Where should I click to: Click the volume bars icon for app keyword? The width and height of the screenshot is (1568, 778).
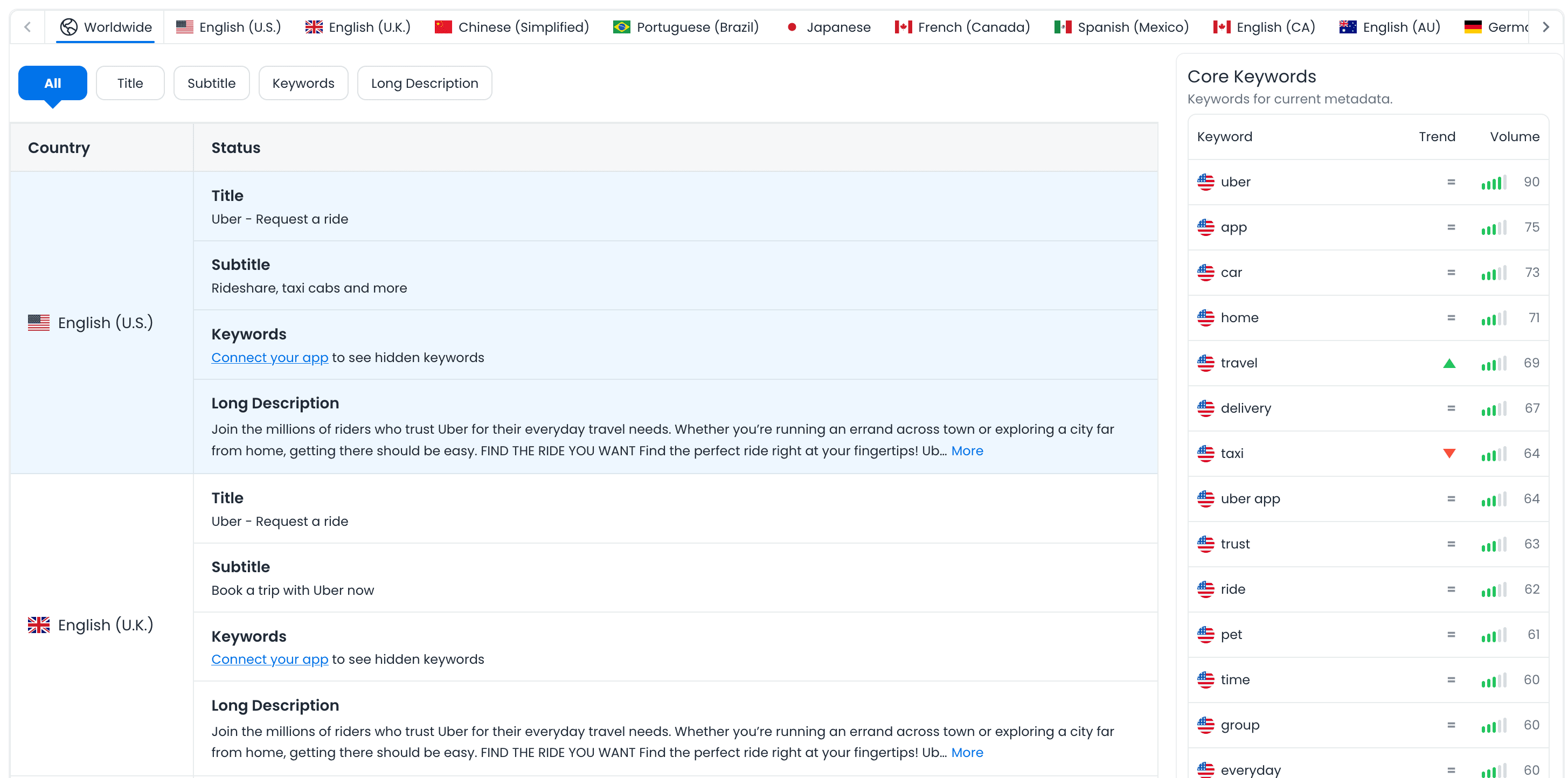pyautogui.click(x=1494, y=228)
